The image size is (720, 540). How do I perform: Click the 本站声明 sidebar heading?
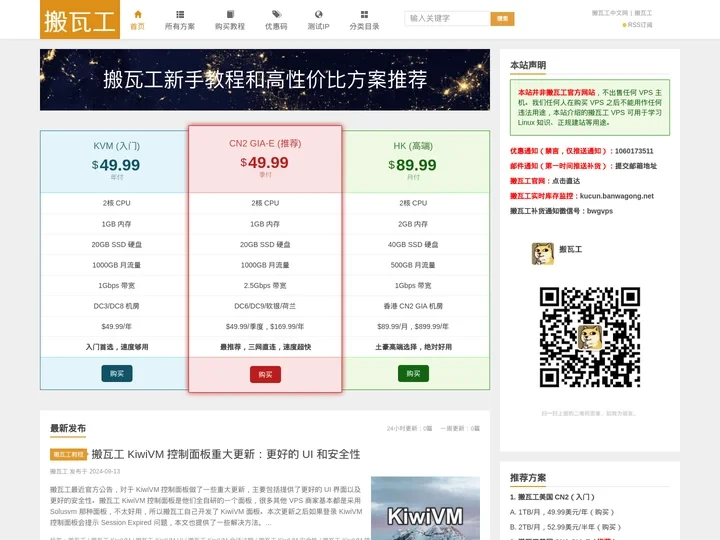click(528, 65)
